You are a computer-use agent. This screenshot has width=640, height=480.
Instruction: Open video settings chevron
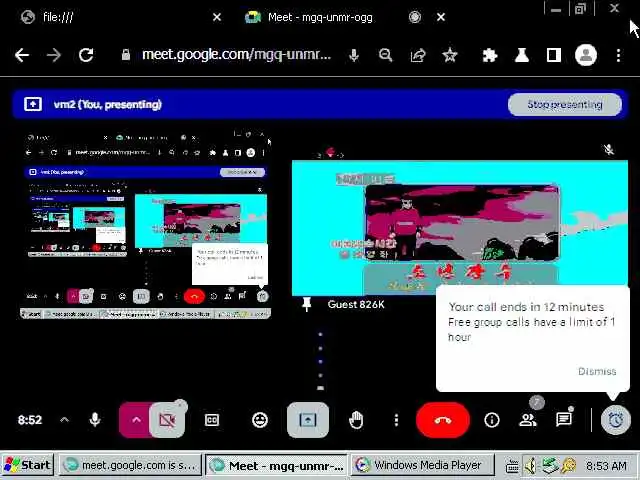click(136, 420)
